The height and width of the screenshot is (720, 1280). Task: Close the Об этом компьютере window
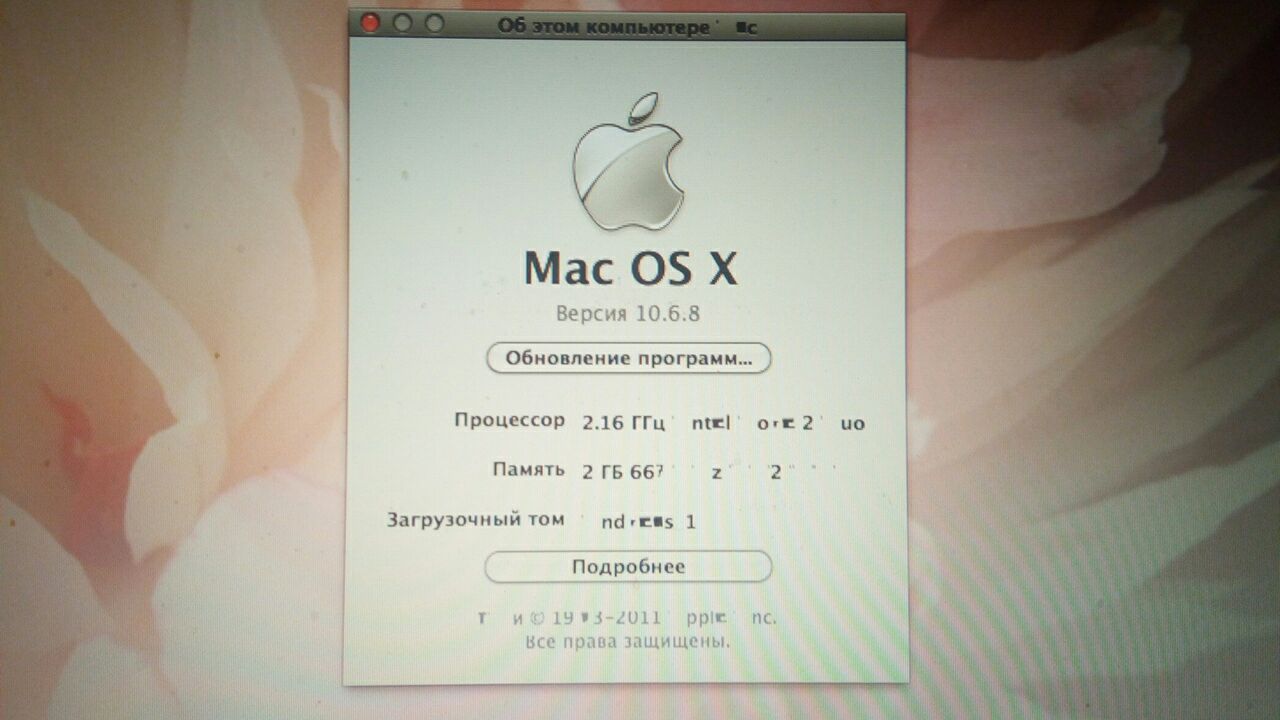click(x=370, y=24)
